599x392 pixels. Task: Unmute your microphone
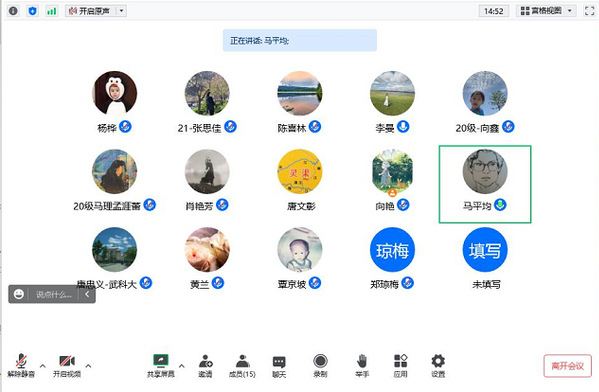21,366
